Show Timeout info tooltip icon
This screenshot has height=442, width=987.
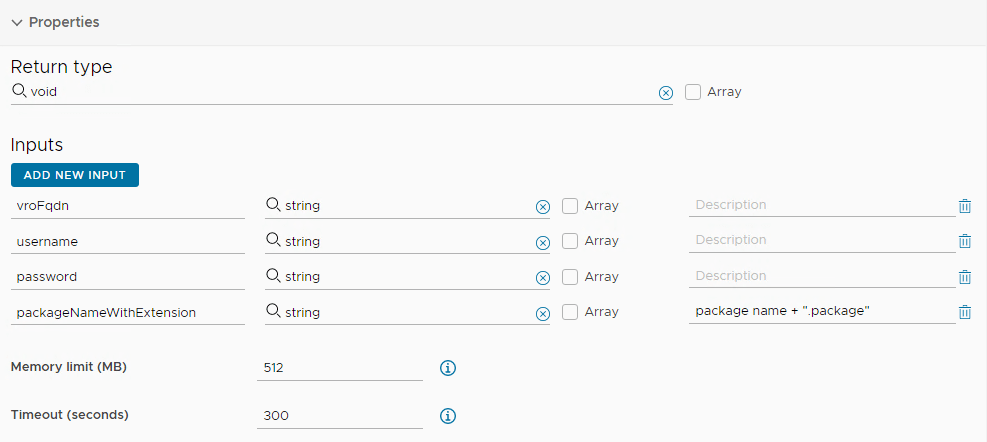448,415
